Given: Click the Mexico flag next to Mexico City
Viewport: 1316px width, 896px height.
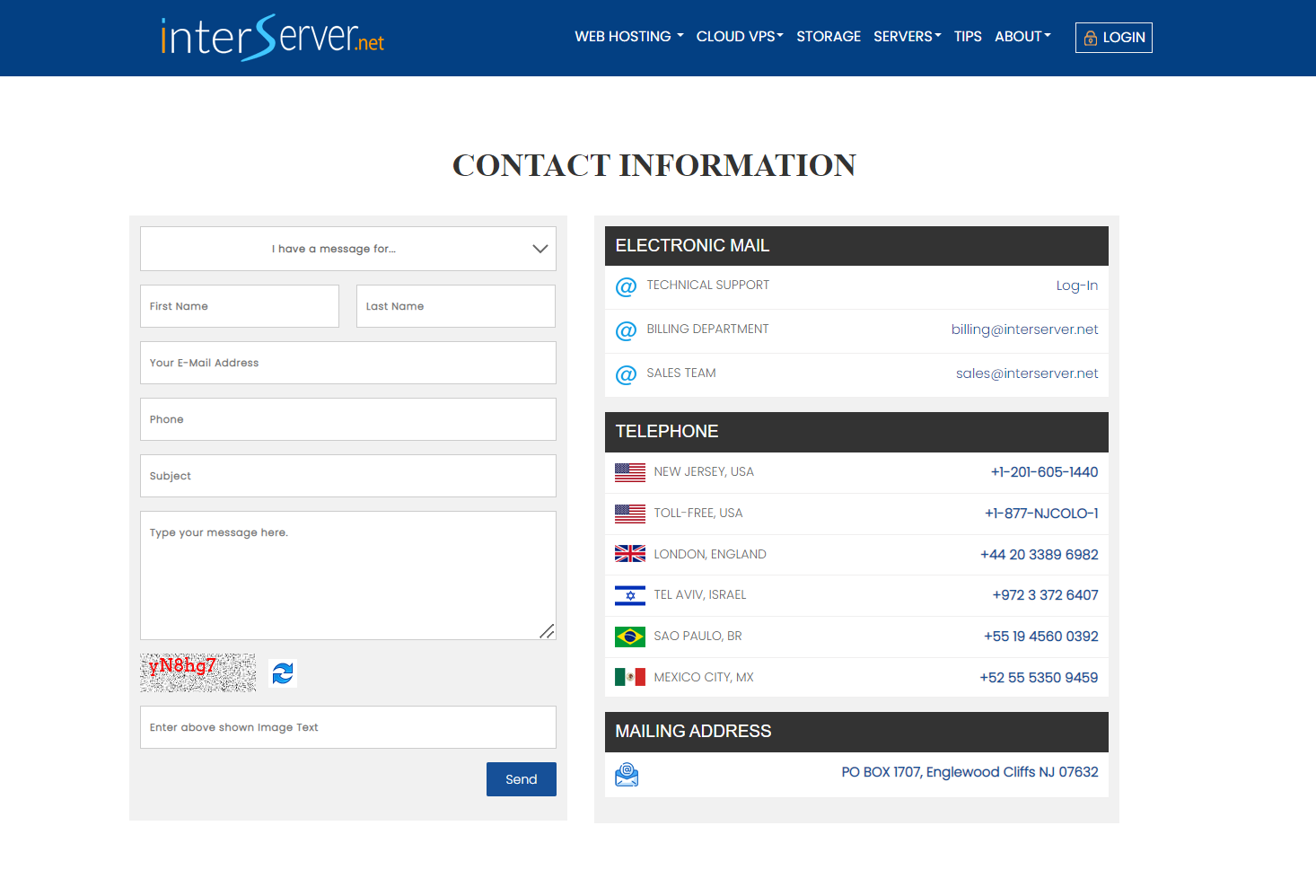Looking at the screenshot, I should (630, 677).
